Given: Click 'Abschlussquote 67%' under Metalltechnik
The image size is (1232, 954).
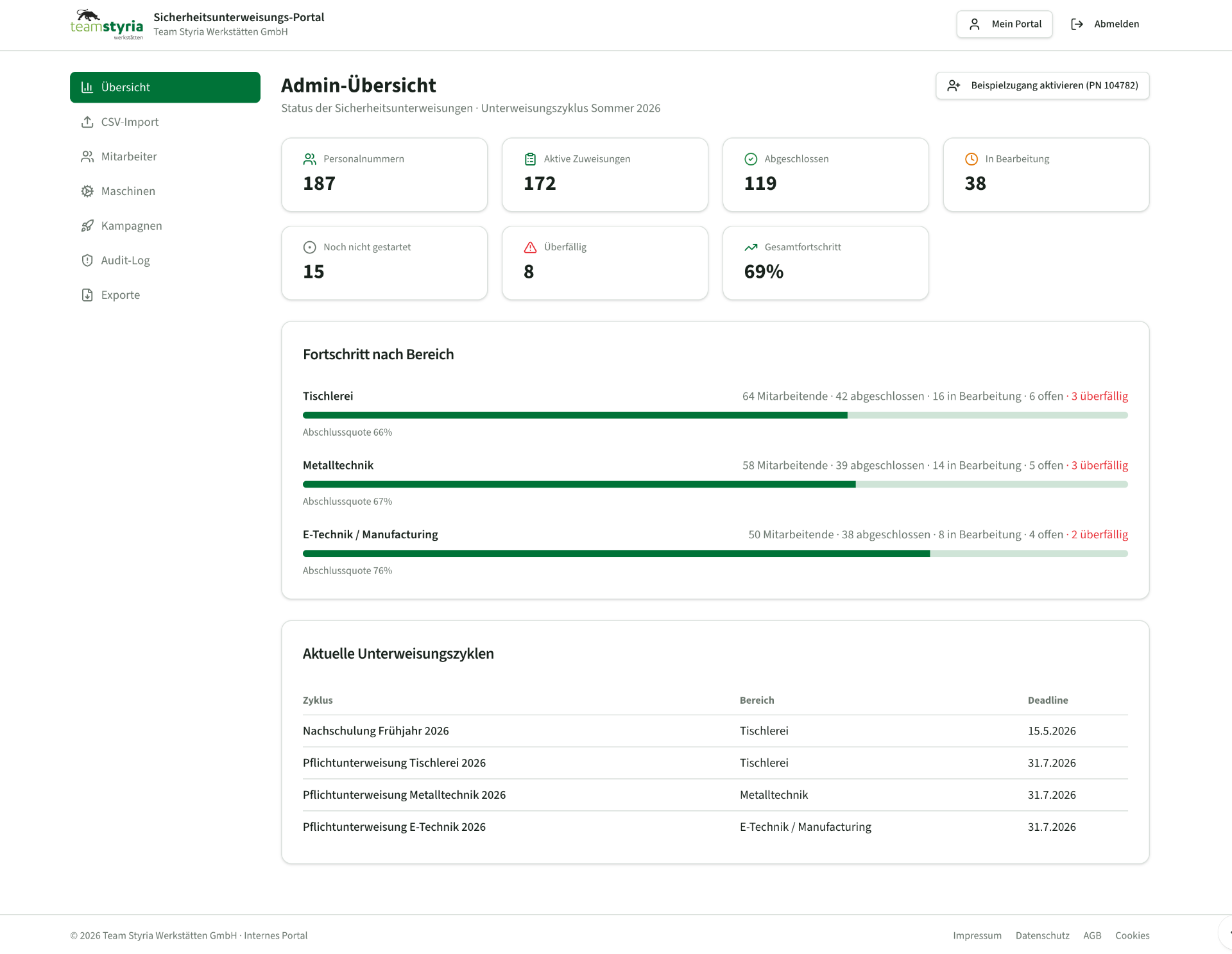Looking at the screenshot, I should (347, 502).
